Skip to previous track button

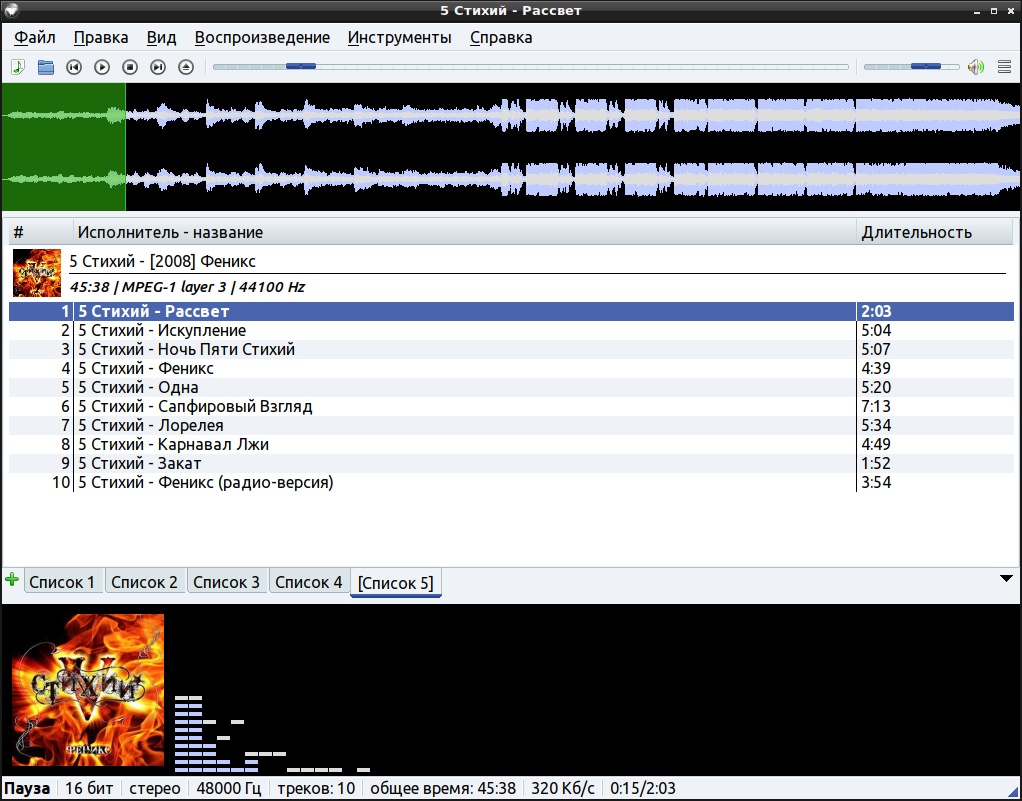(x=74, y=67)
